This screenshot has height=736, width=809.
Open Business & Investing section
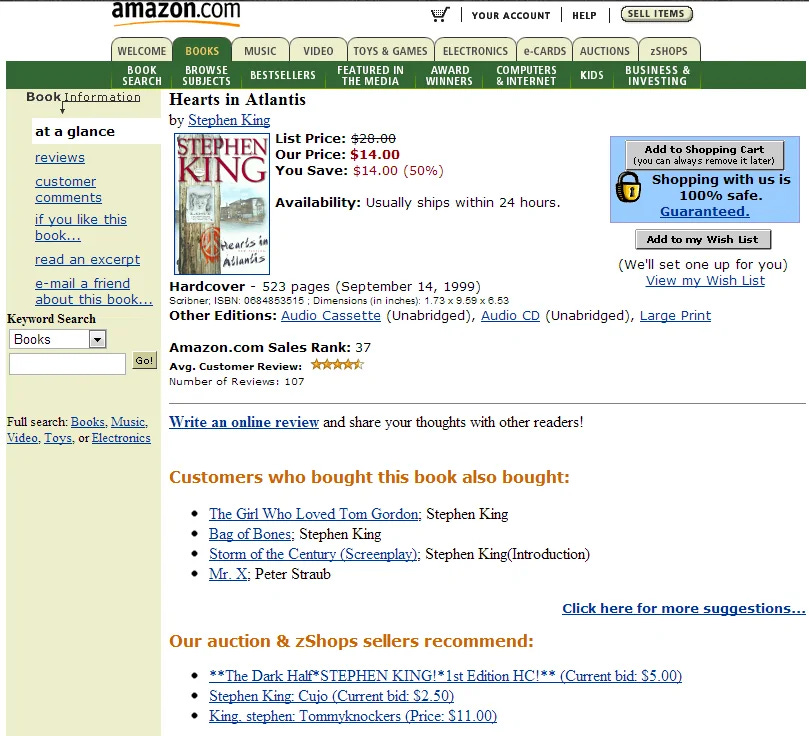coord(657,75)
